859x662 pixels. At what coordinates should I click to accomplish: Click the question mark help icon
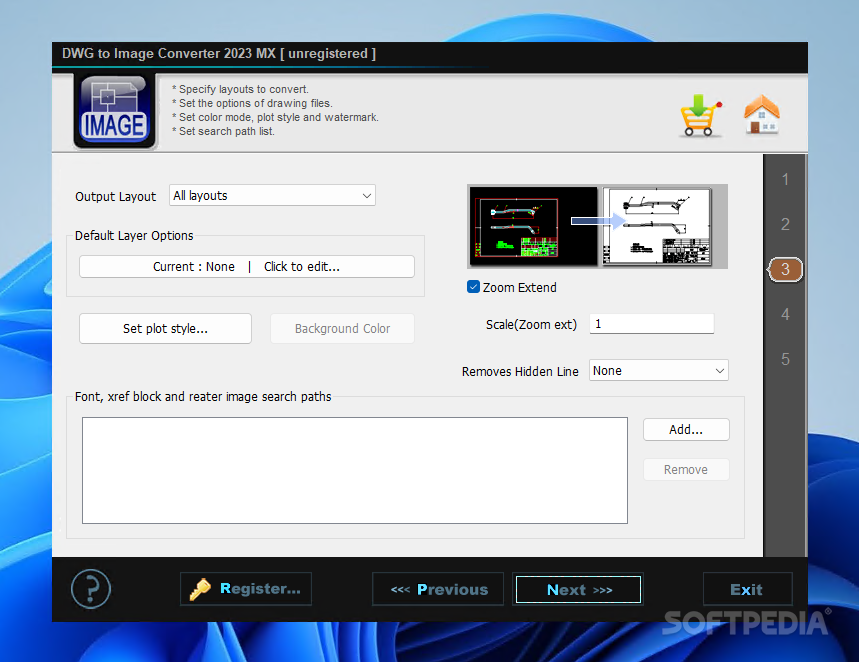pyautogui.click(x=91, y=589)
